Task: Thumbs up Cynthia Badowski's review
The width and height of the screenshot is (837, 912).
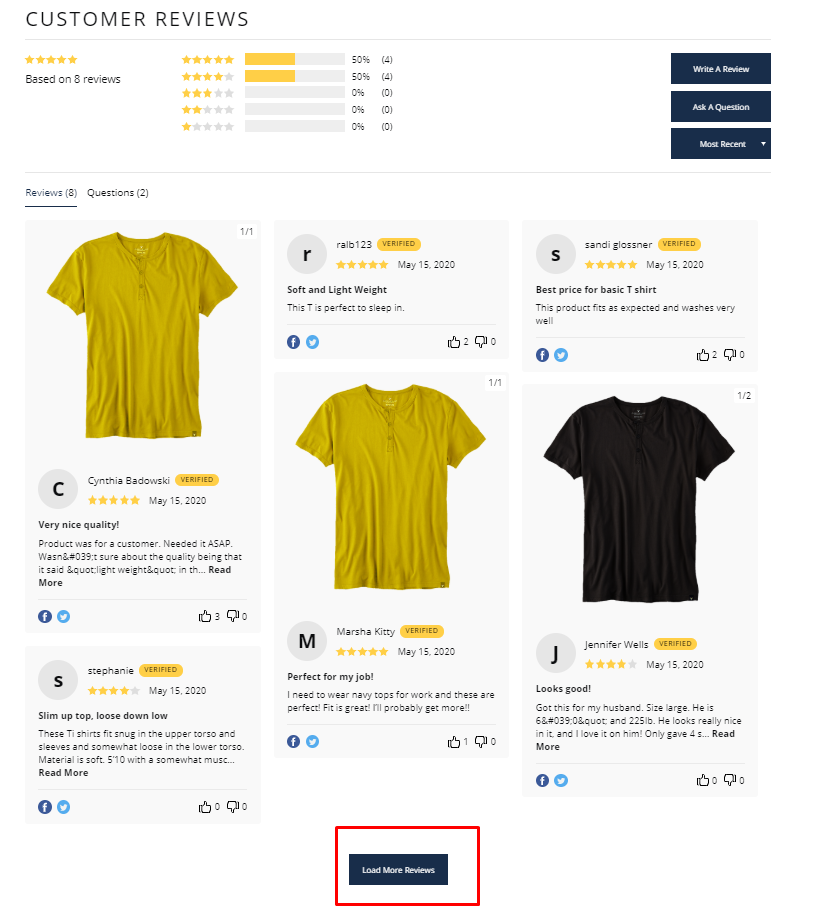Action: pyautogui.click(x=205, y=616)
